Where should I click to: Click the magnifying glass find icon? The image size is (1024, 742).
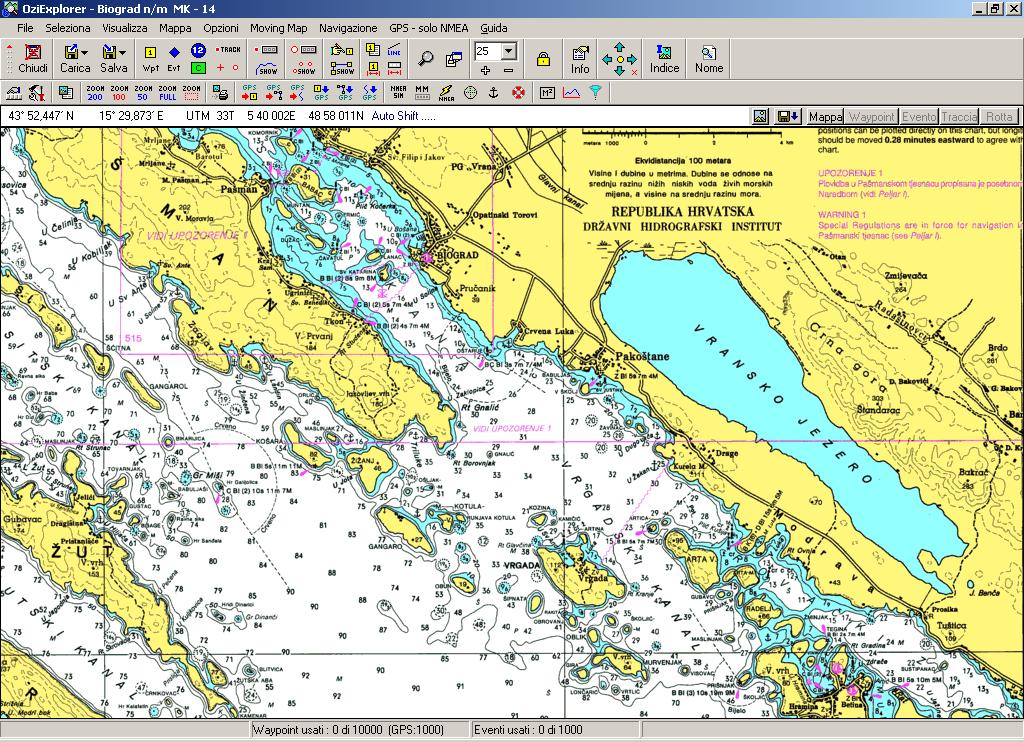(x=425, y=59)
